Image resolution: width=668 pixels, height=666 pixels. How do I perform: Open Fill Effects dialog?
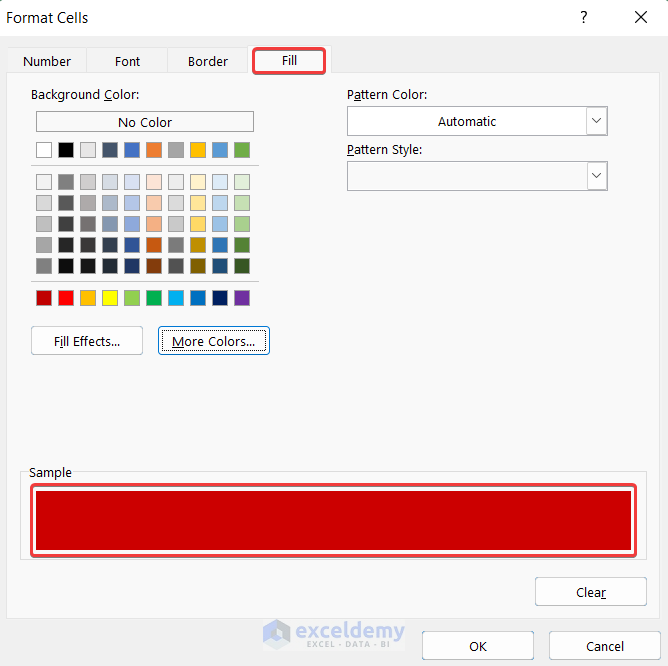(87, 340)
